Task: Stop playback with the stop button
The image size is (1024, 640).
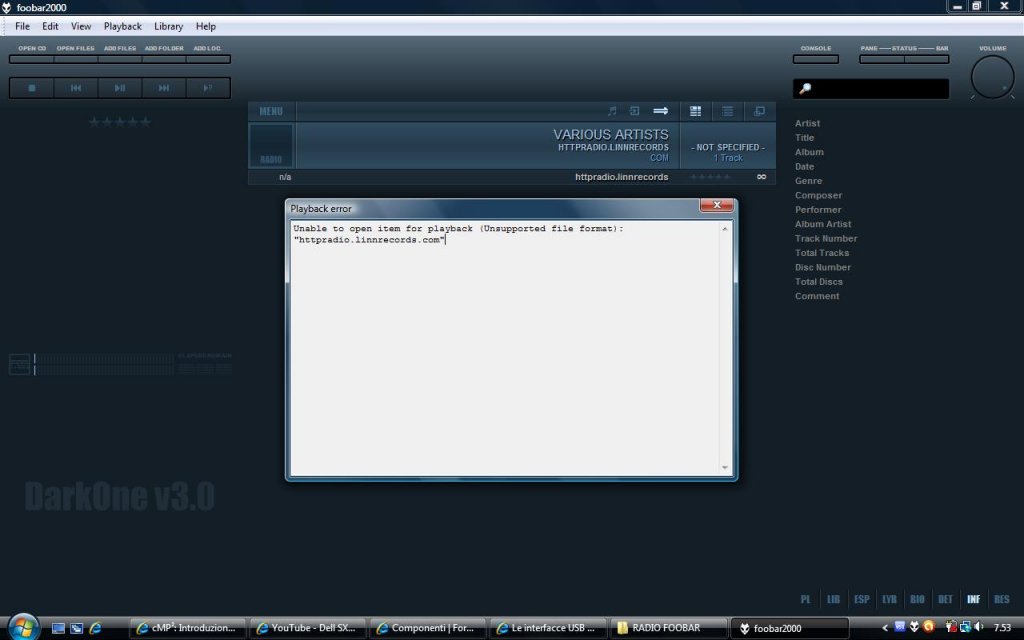Action: click(x=31, y=88)
